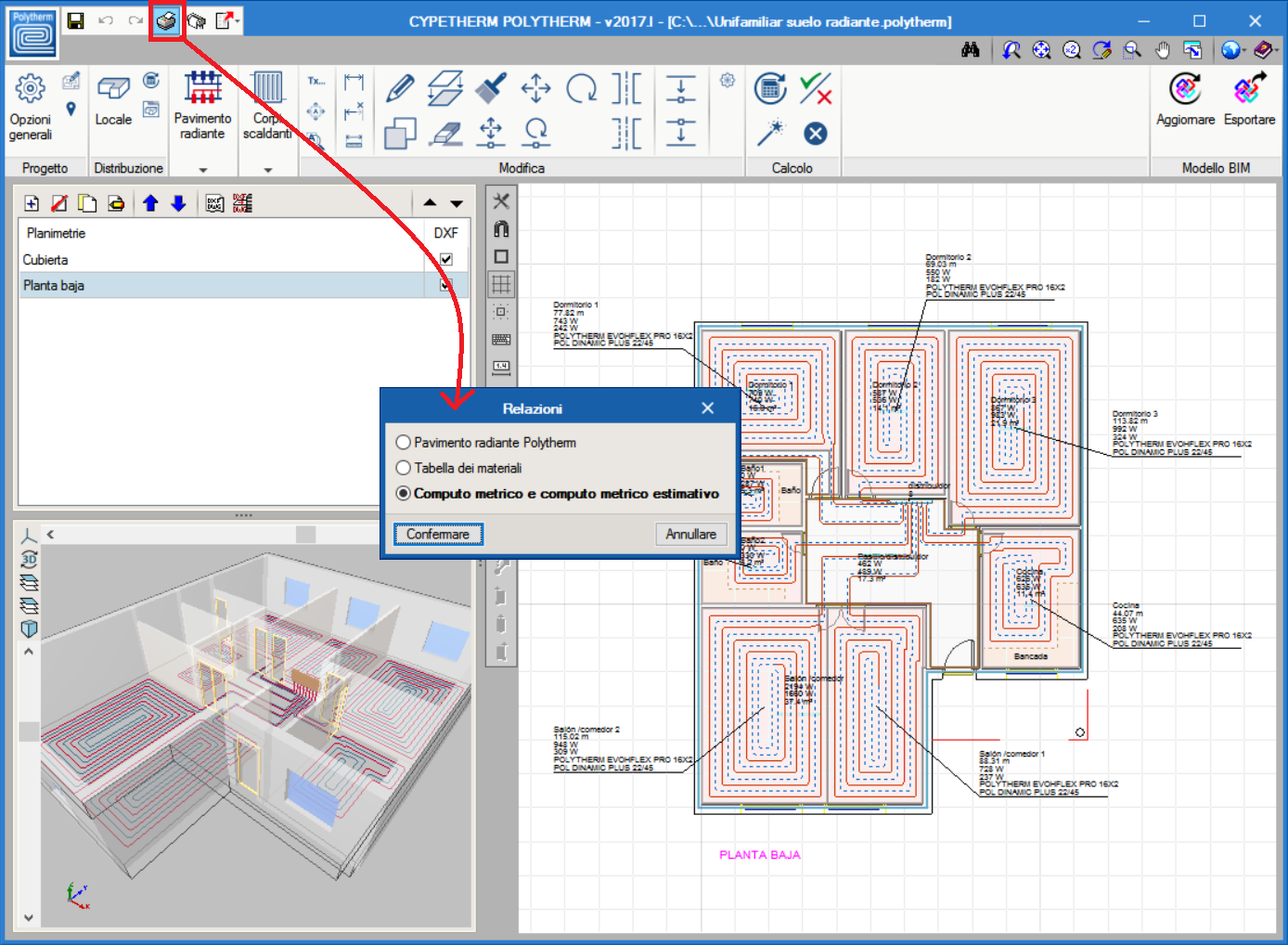Click 3D view horizontal scrollbar left arrow
The height and width of the screenshot is (945, 1288).
click(x=50, y=534)
